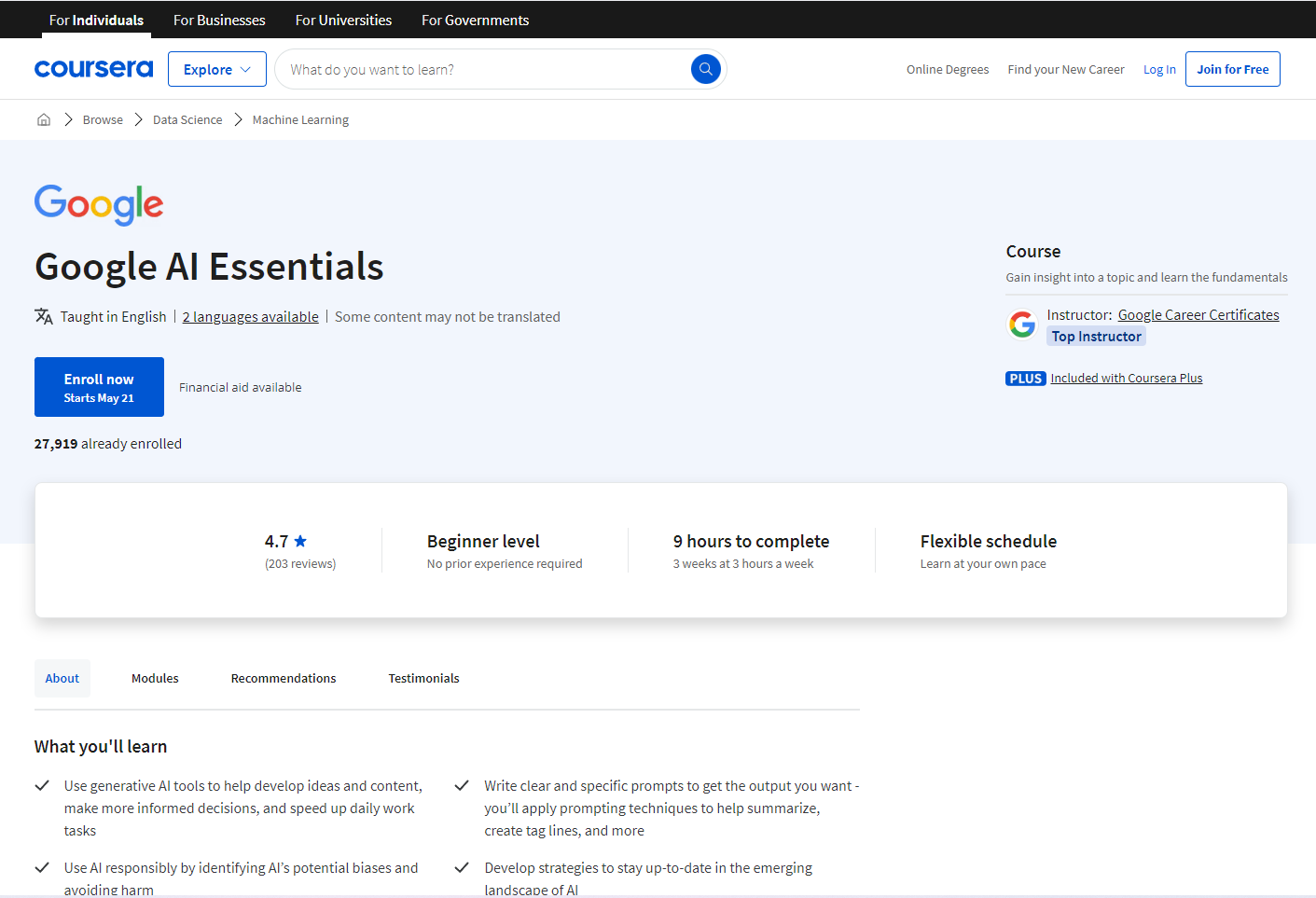Click 'Flexible schedule' text

[x=988, y=541]
